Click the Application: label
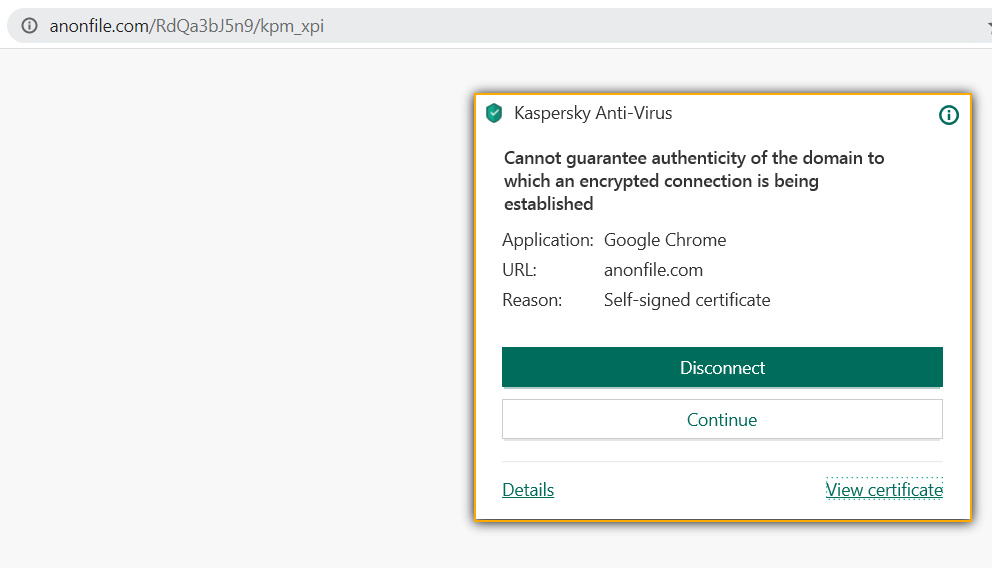 coord(548,240)
